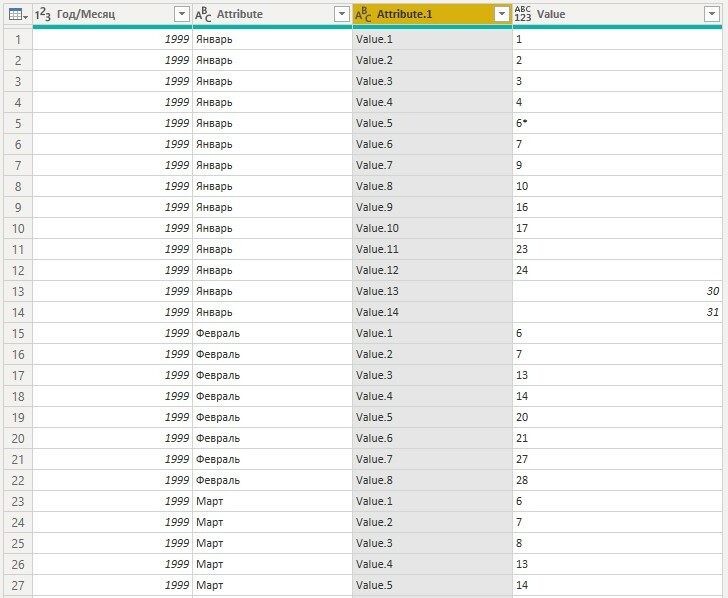The image size is (728, 598).
Task: Click the Value.1 cell in row 1
Action: tap(432, 39)
